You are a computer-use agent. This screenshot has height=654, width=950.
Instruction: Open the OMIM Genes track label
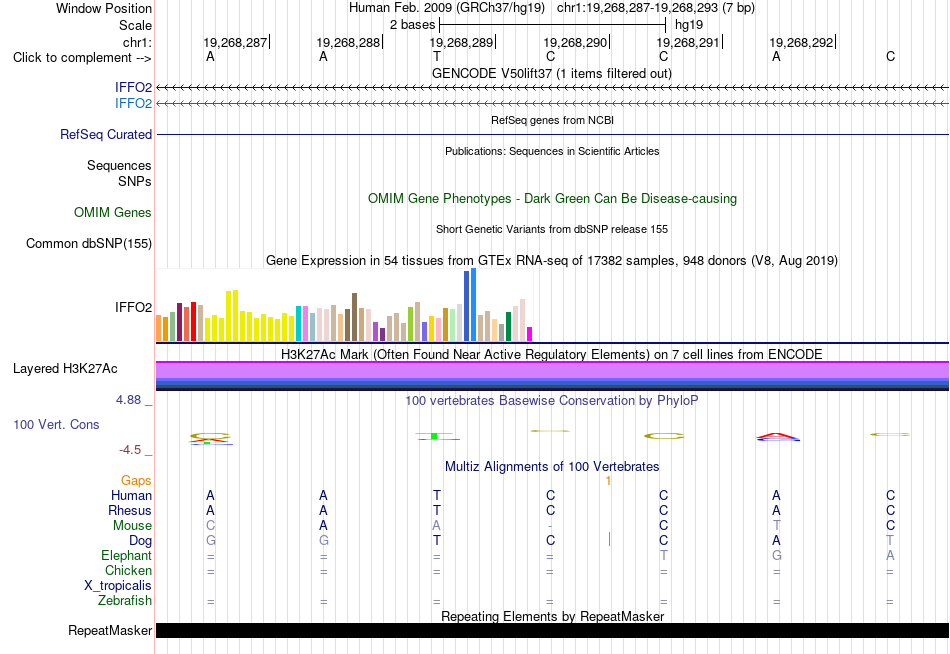112,212
